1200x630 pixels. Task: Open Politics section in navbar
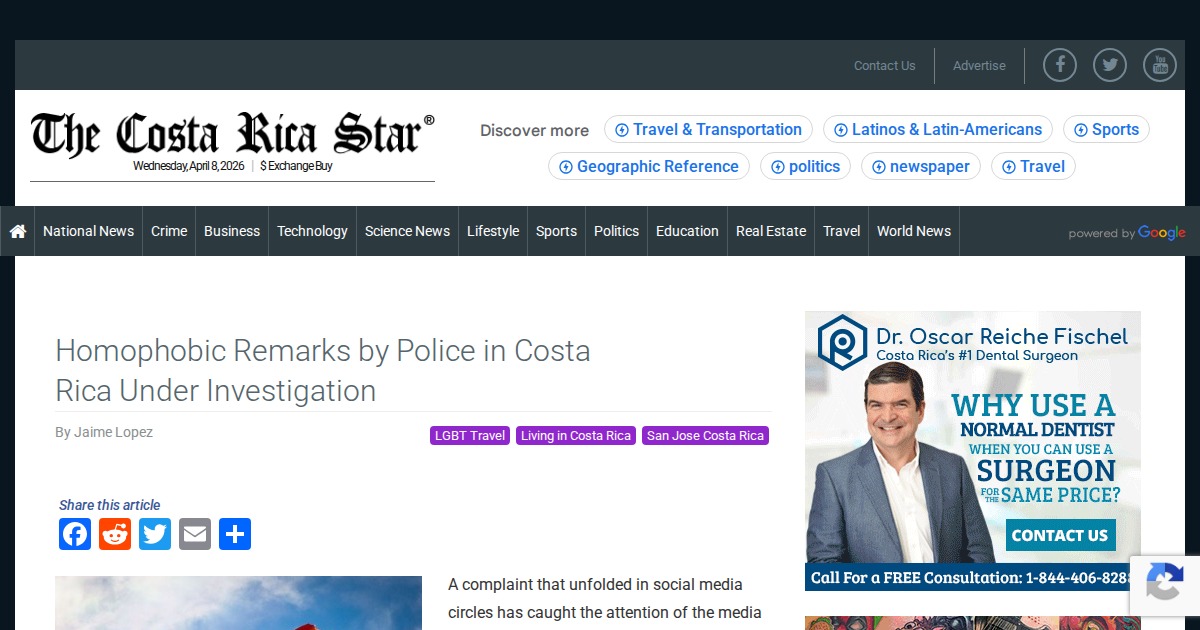click(616, 231)
